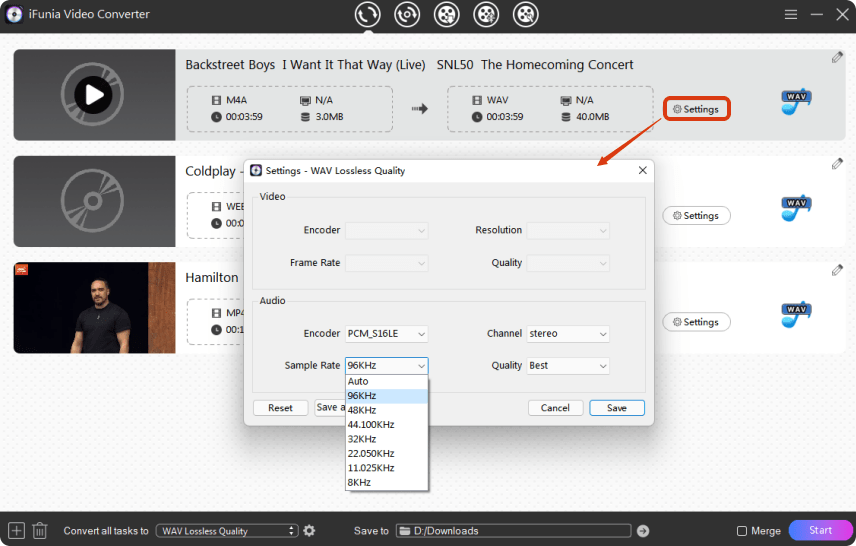The image size is (856, 546).
Task: Click the WAV format icon of the first task
Action: pos(796,102)
